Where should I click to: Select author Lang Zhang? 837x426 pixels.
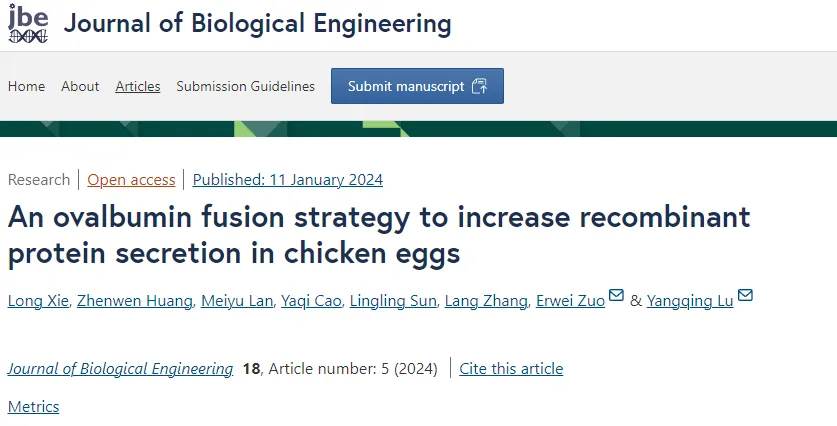point(486,301)
